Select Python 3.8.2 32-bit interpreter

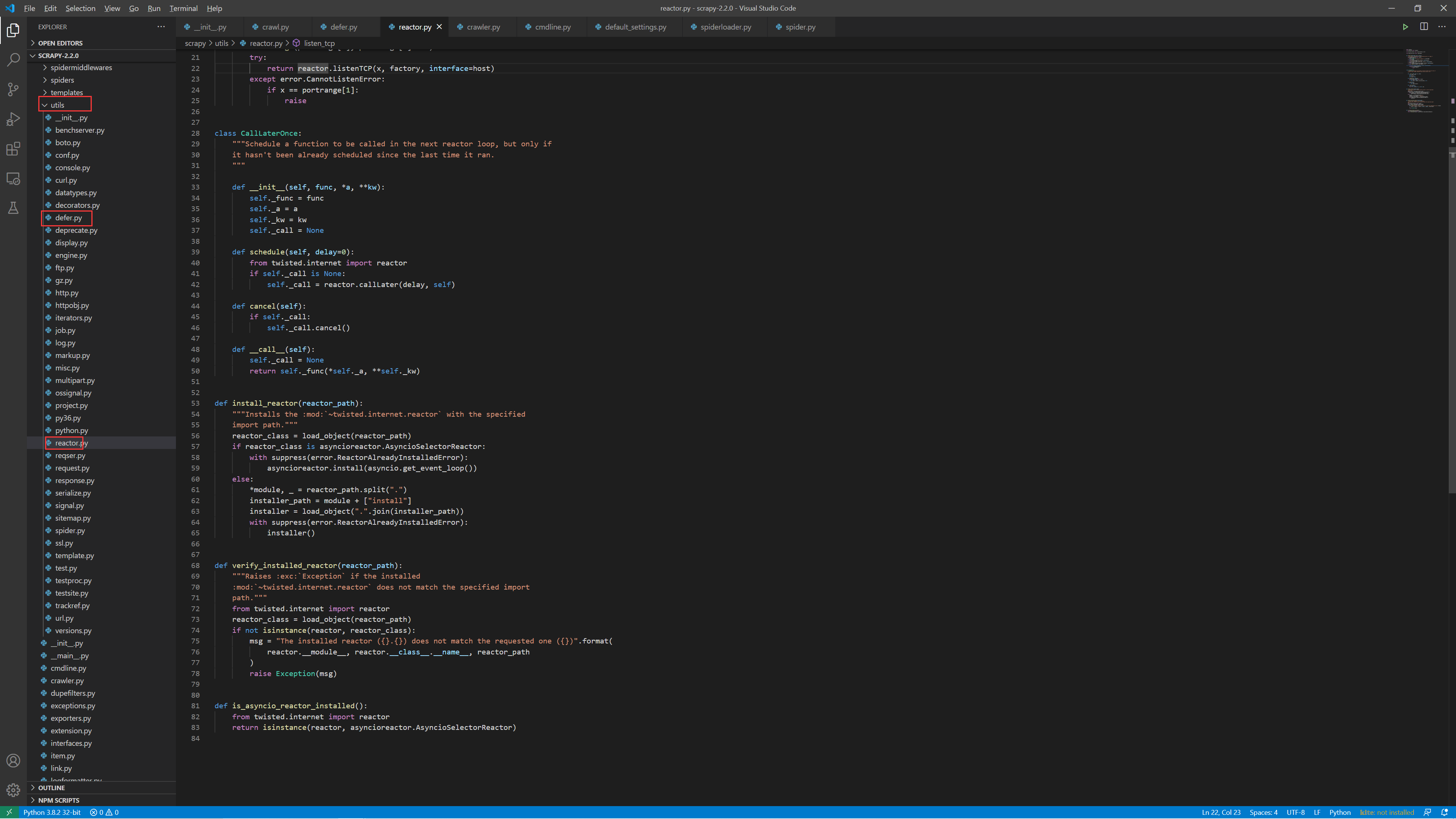click(52, 812)
